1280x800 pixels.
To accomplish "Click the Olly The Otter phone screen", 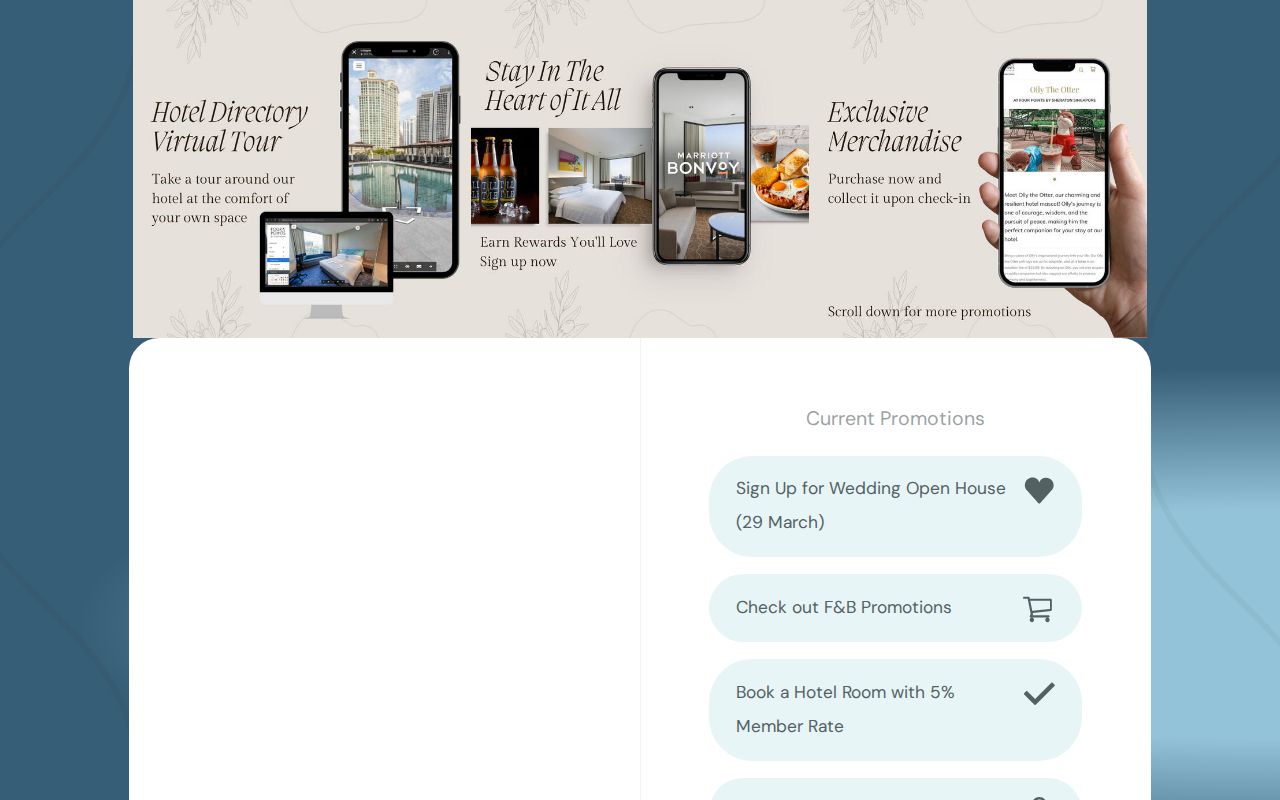I will click(x=1054, y=172).
